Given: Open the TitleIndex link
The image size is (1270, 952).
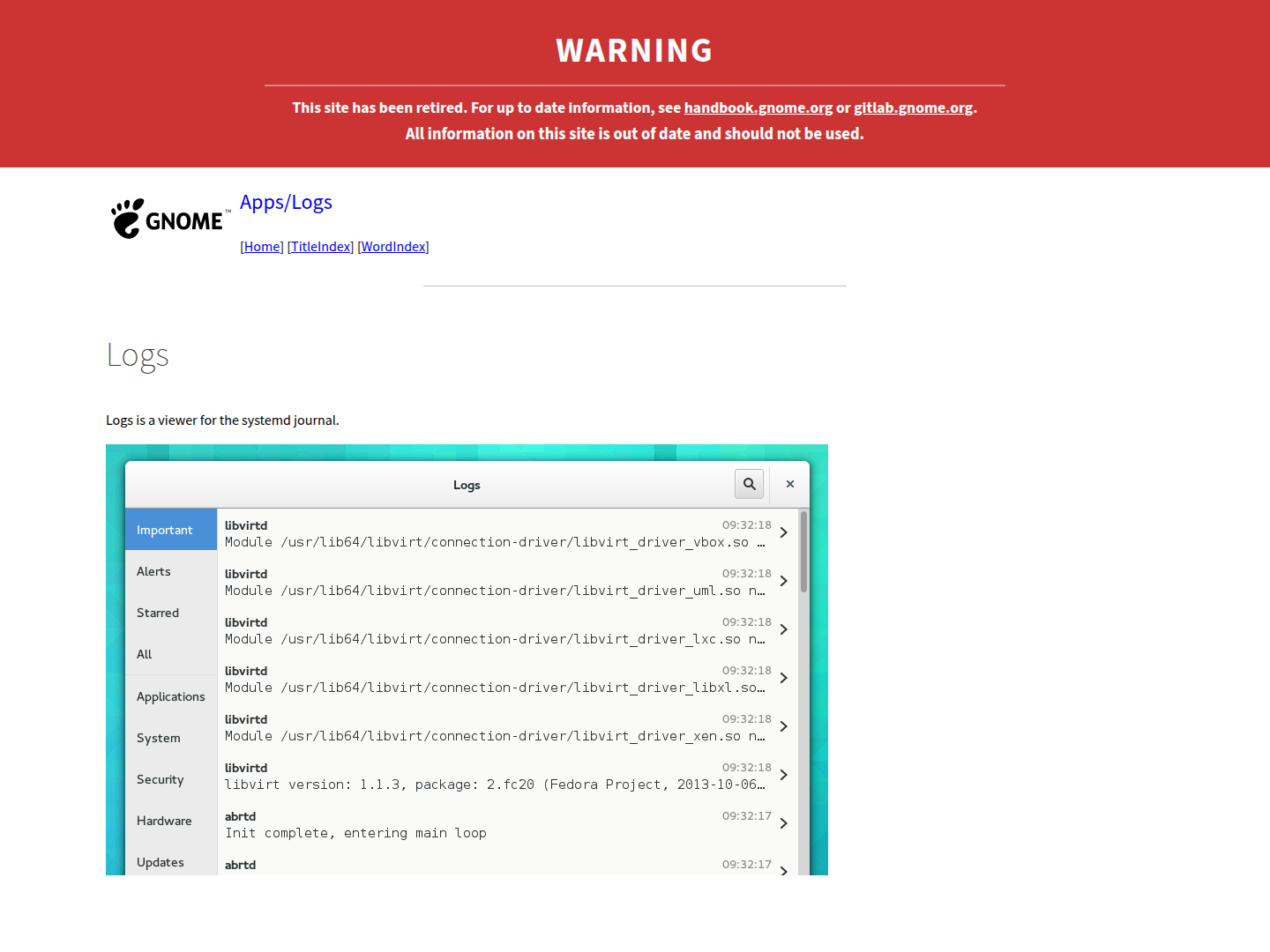Looking at the screenshot, I should pyautogui.click(x=321, y=247).
